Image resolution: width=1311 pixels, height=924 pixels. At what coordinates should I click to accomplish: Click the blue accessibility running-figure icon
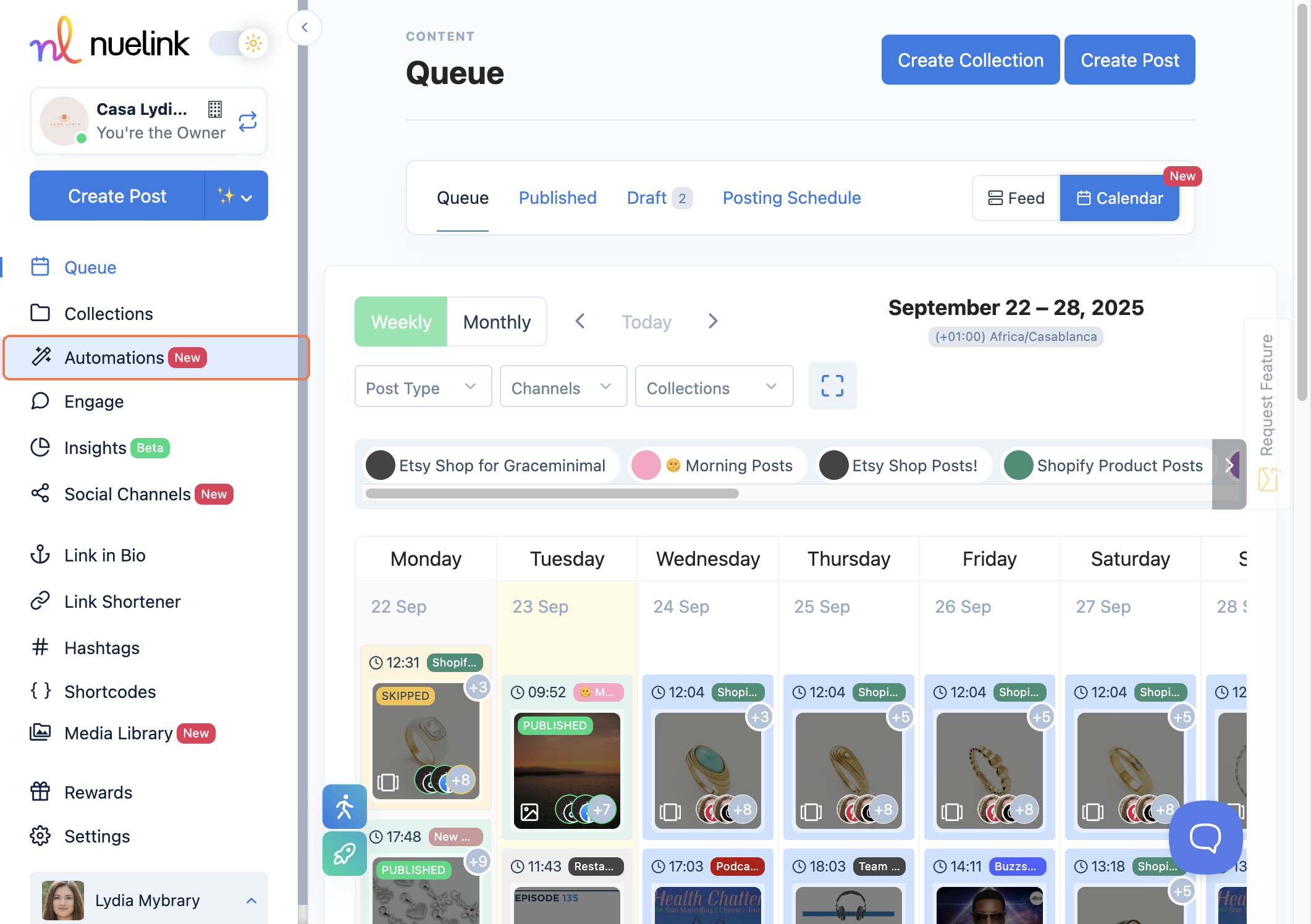pos(344,807)
